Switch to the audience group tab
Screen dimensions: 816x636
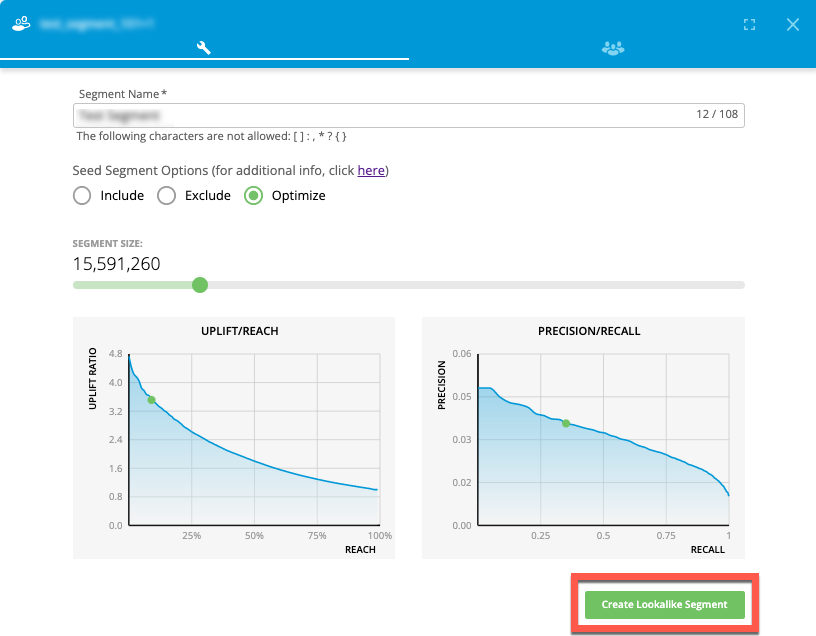coord(613,48)
